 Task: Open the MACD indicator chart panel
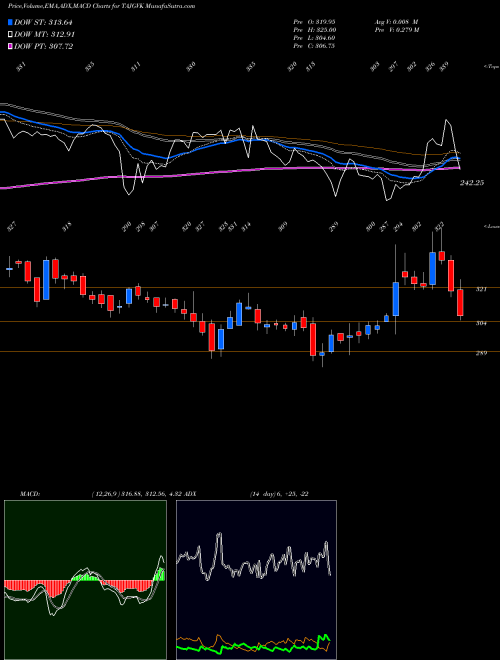point(85,580)
